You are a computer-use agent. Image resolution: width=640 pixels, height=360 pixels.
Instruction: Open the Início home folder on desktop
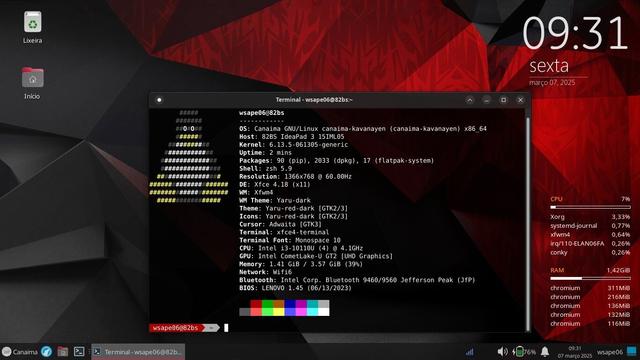point(32,77)
